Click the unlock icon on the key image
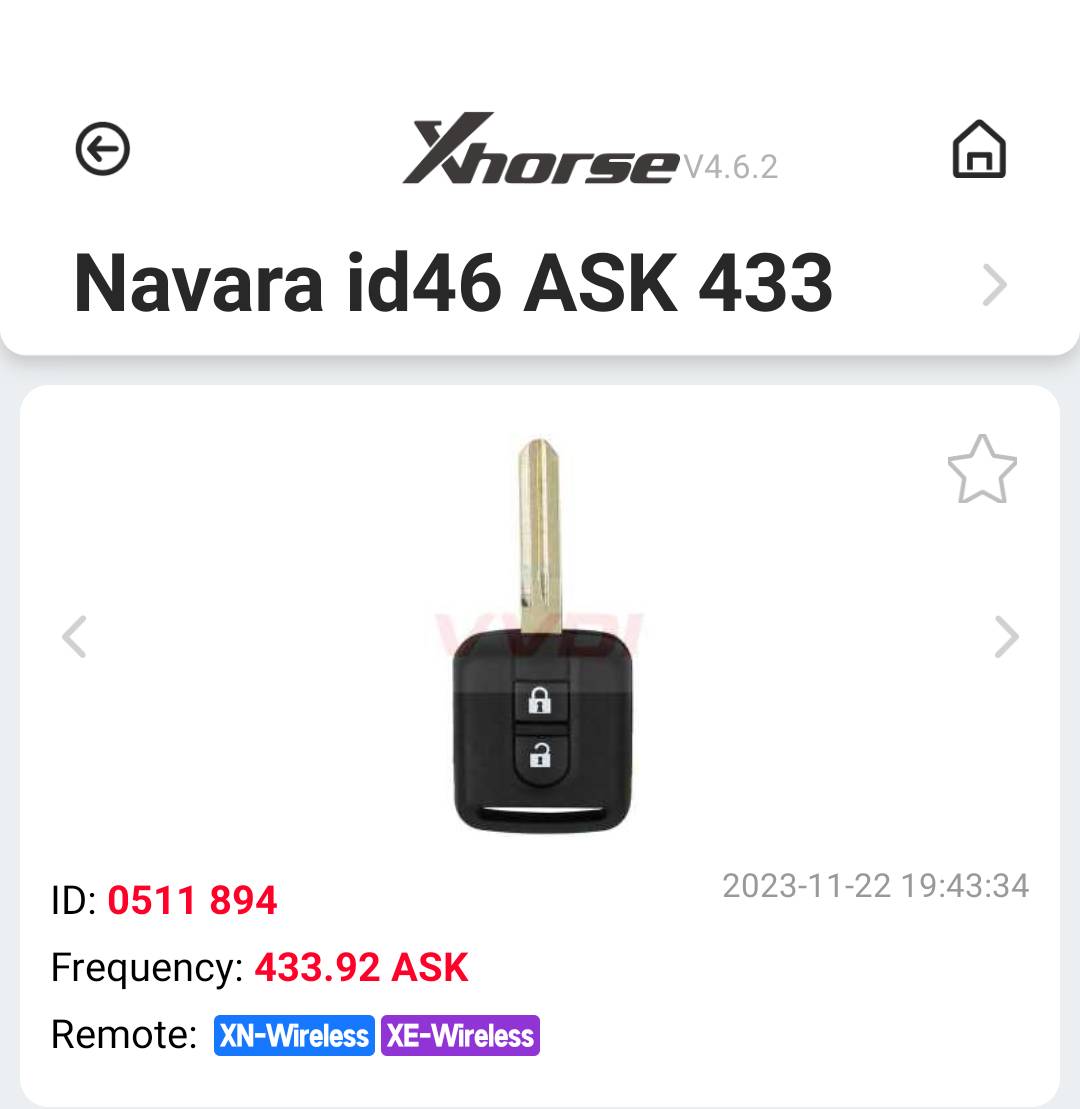1080x1109 pixels. (x=540, y=757)
